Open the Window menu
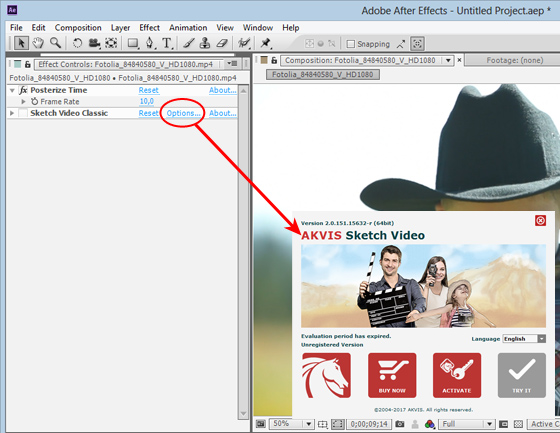 pos(258,28)
